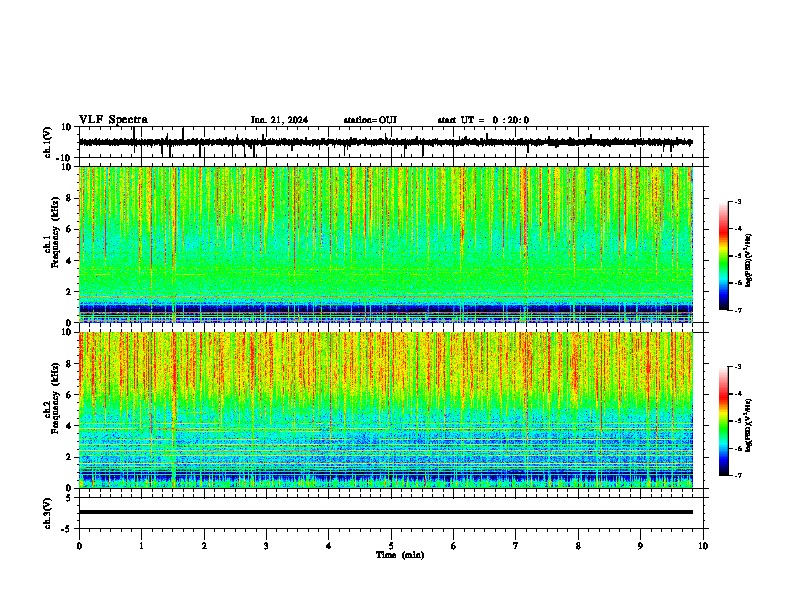Click inside the ch.2 spectrogram panel
The width and height of the screenshot is (792, 612).
click(x=386, y=410)
